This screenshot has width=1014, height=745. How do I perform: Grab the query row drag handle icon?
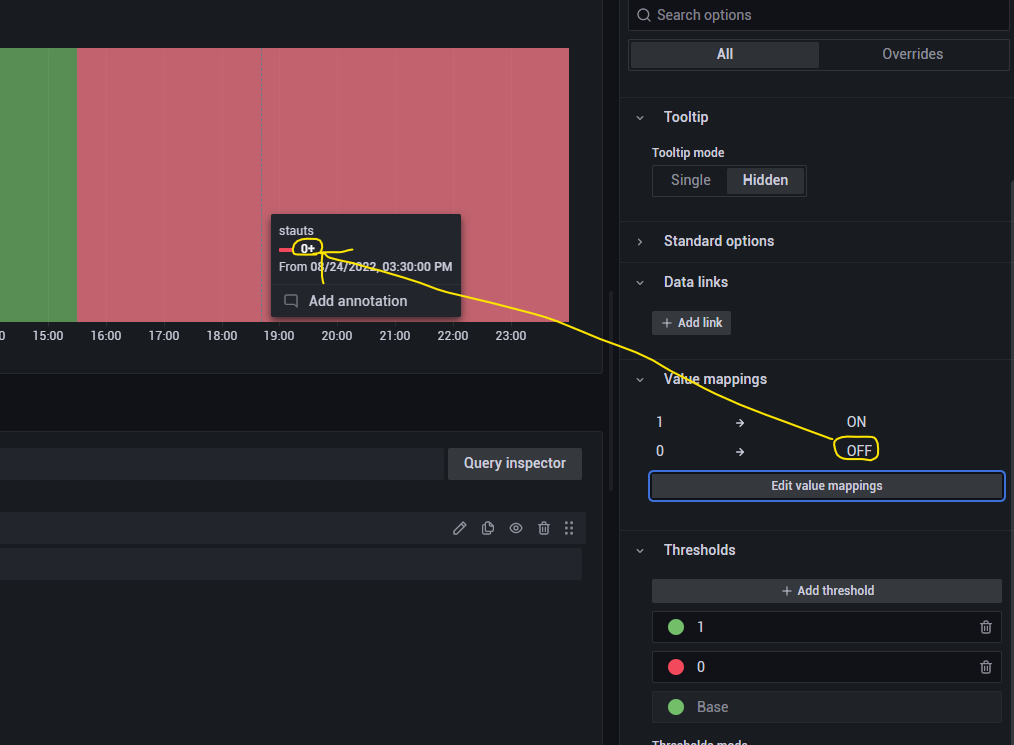coord(569,528)
